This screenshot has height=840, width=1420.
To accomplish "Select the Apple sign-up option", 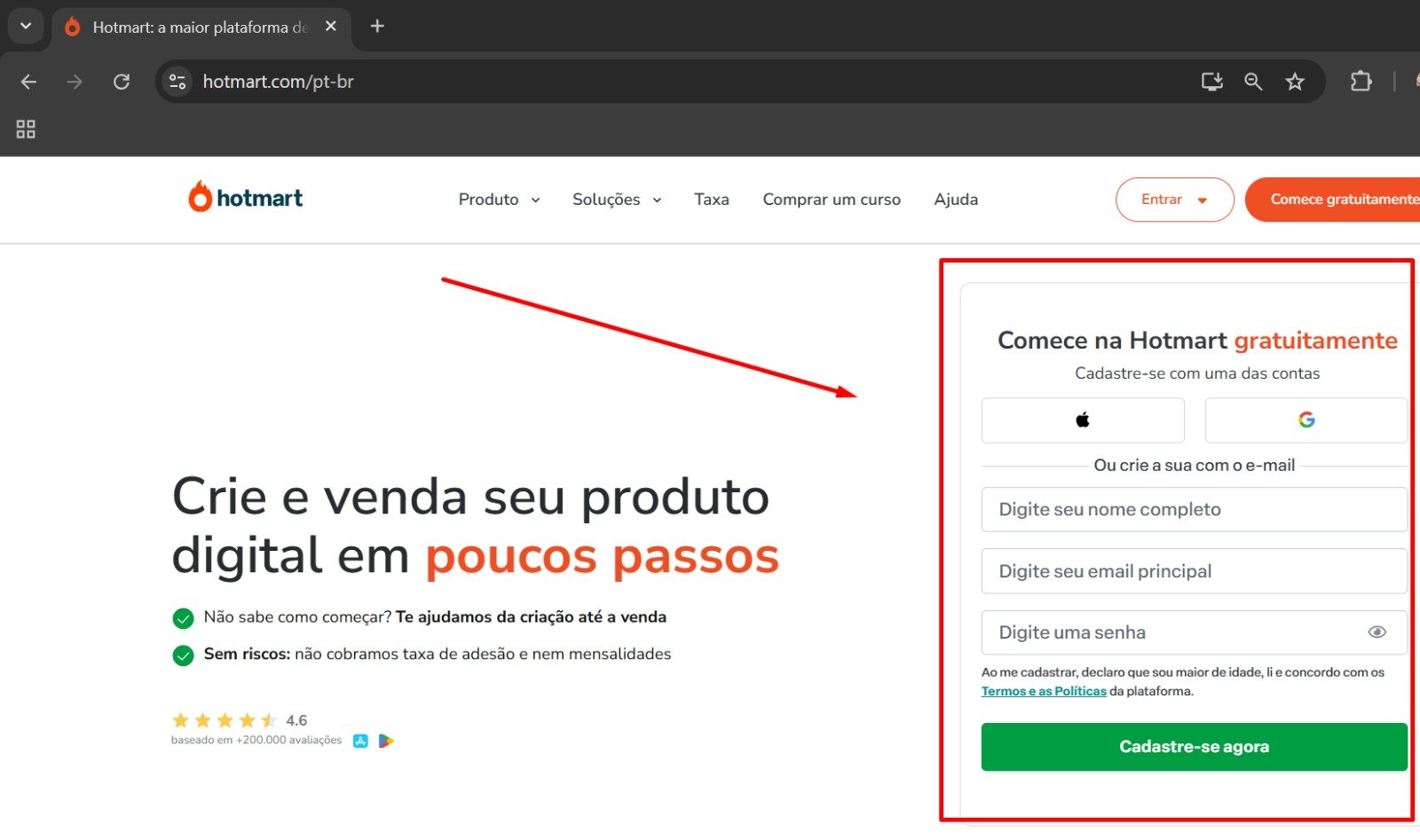I will (1081, 420).
